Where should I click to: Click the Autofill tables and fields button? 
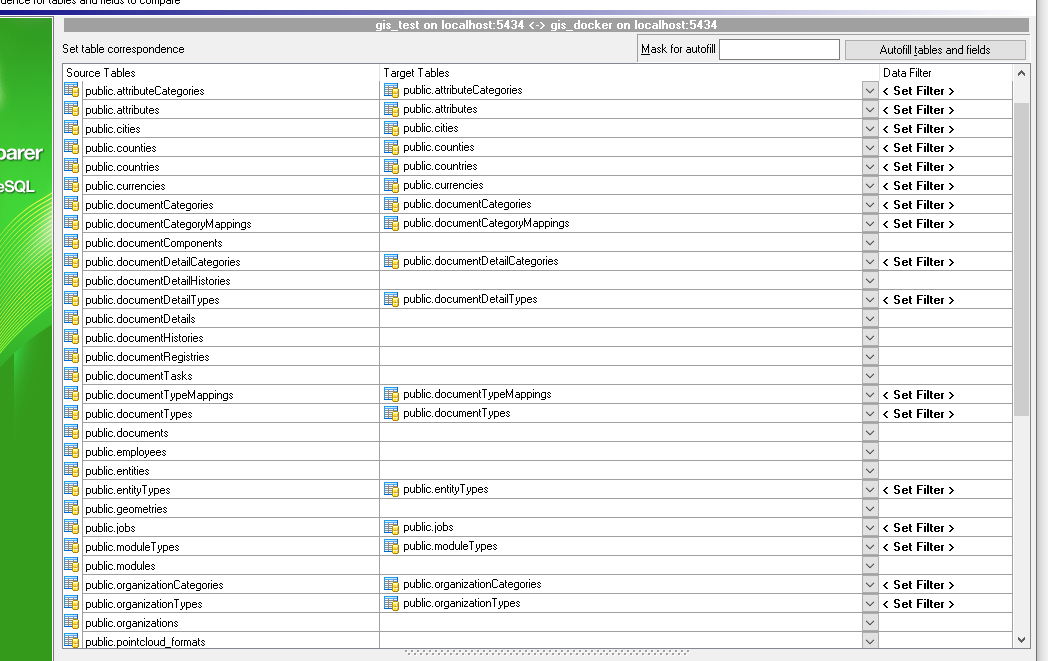[935, 50]
